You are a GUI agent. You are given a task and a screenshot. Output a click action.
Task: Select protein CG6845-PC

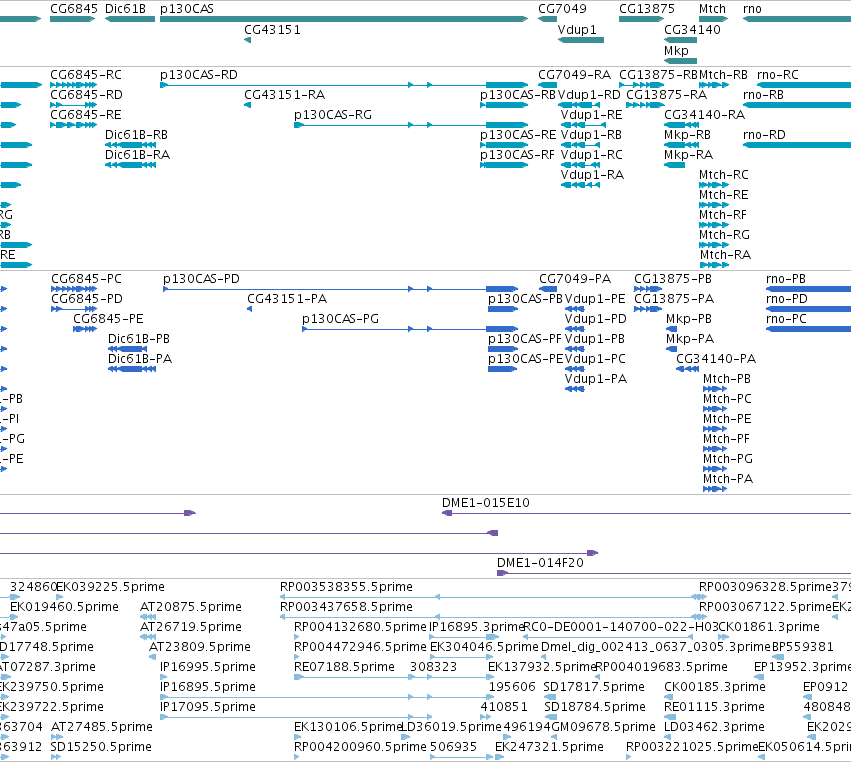[x=86, y=278]
